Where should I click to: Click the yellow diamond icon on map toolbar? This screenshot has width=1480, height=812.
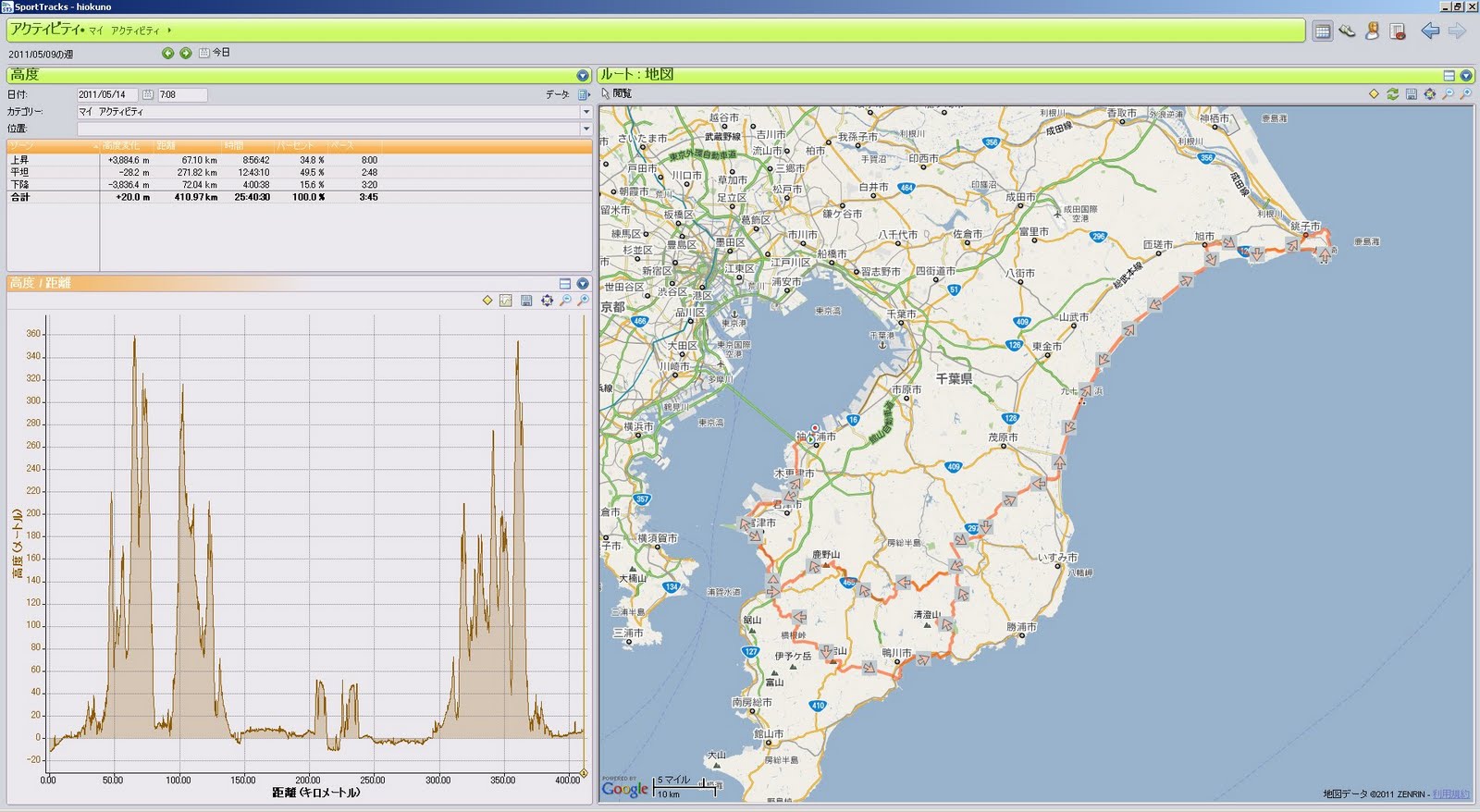[x=1374, y=93]
